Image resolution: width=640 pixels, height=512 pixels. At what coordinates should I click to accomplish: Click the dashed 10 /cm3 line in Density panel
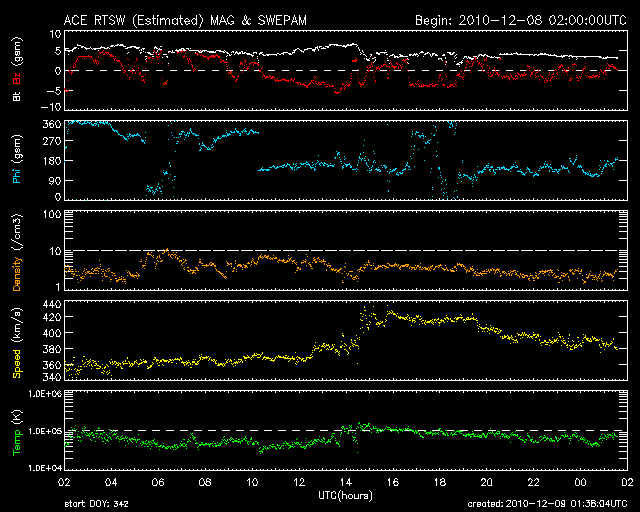point(346,251)
